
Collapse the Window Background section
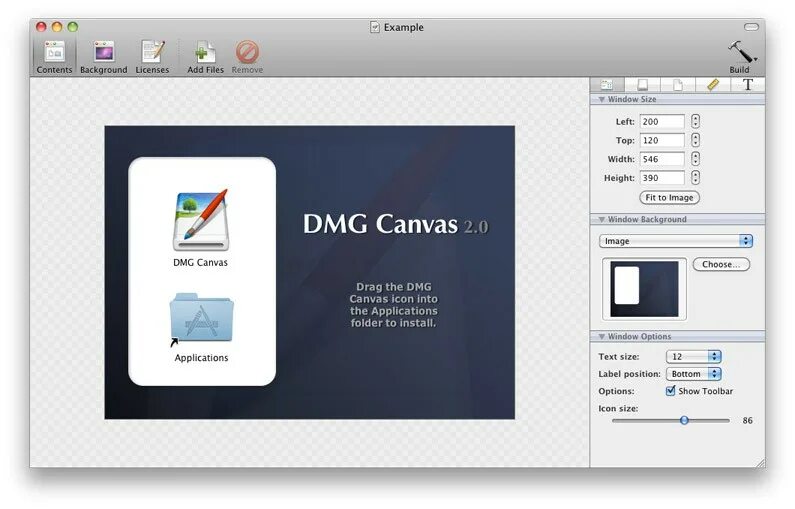[x=602, y=220]
